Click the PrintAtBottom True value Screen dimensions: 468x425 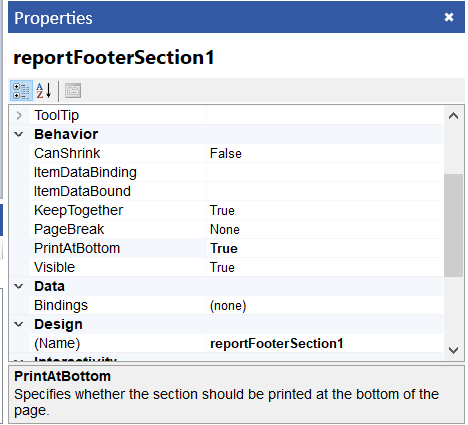pos(325,249)
